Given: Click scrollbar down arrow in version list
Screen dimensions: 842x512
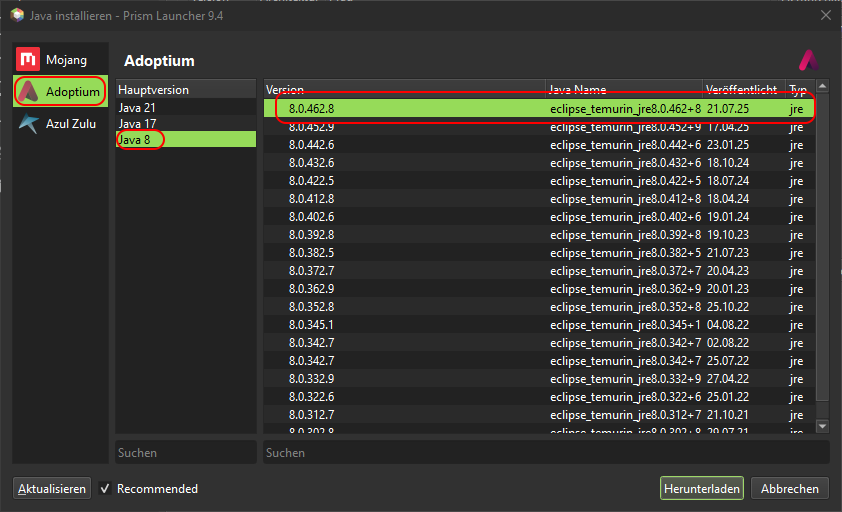Looking at the screenshot, I should click(x=822, y=427).
